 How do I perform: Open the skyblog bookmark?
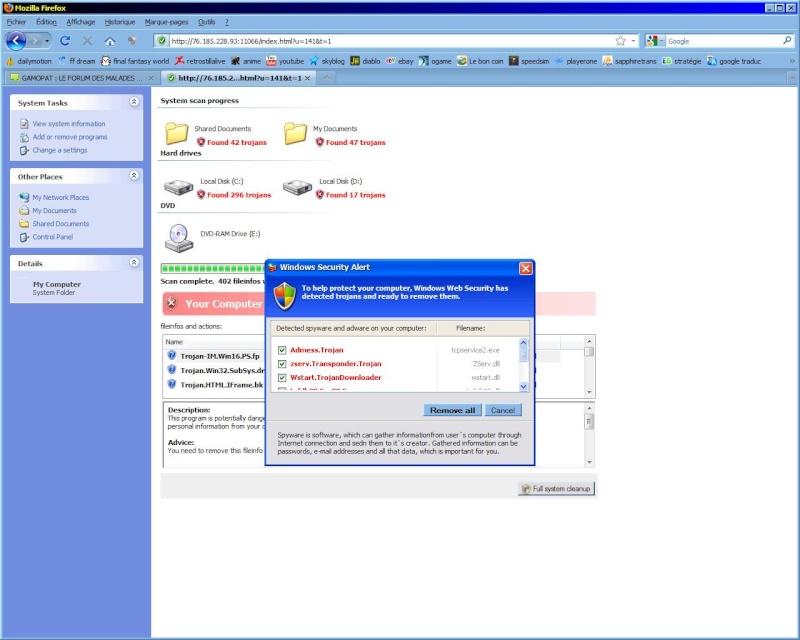click(x=327, y=61)
